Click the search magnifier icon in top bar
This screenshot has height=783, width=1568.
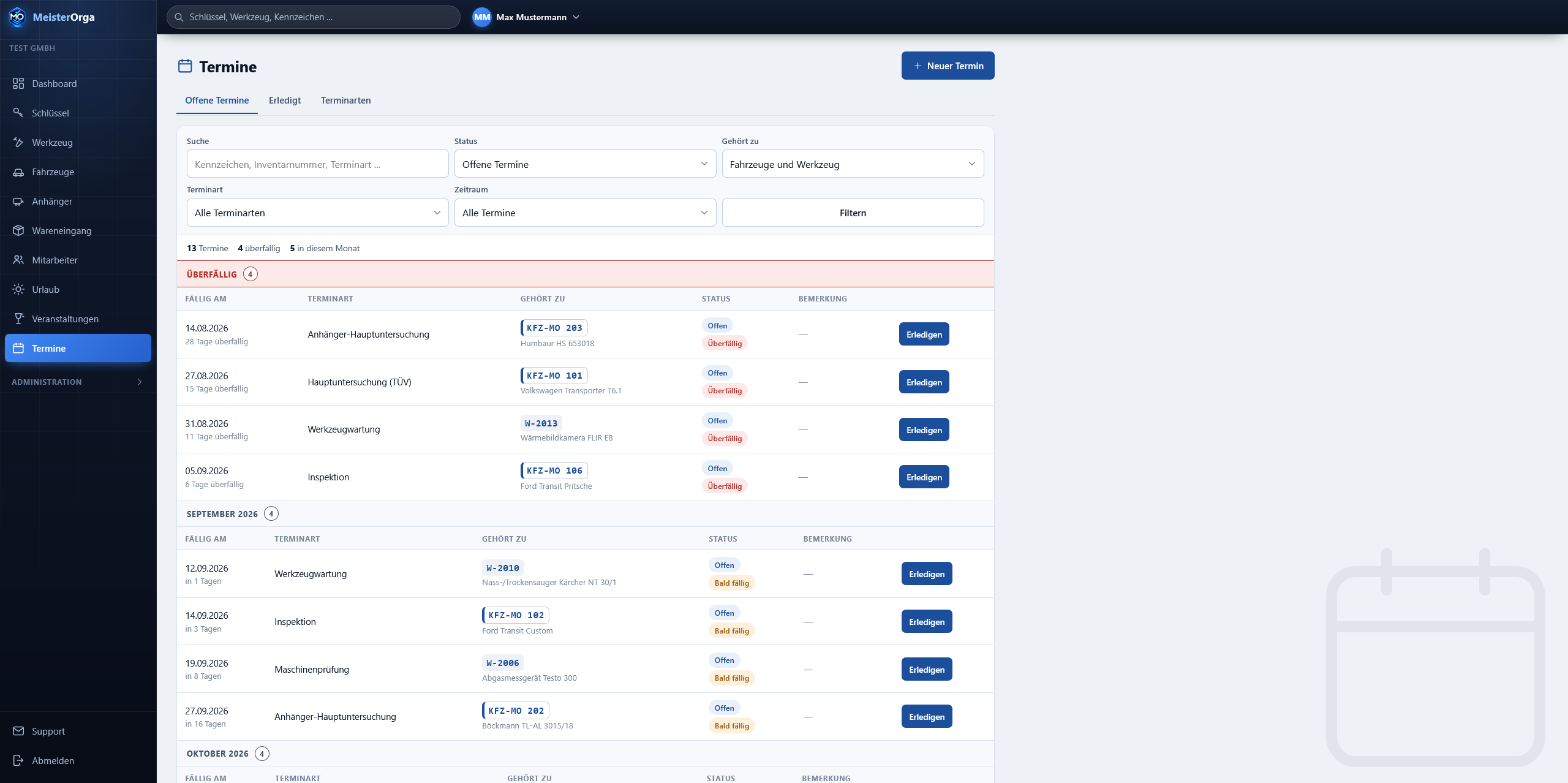[x=179, y=17]
